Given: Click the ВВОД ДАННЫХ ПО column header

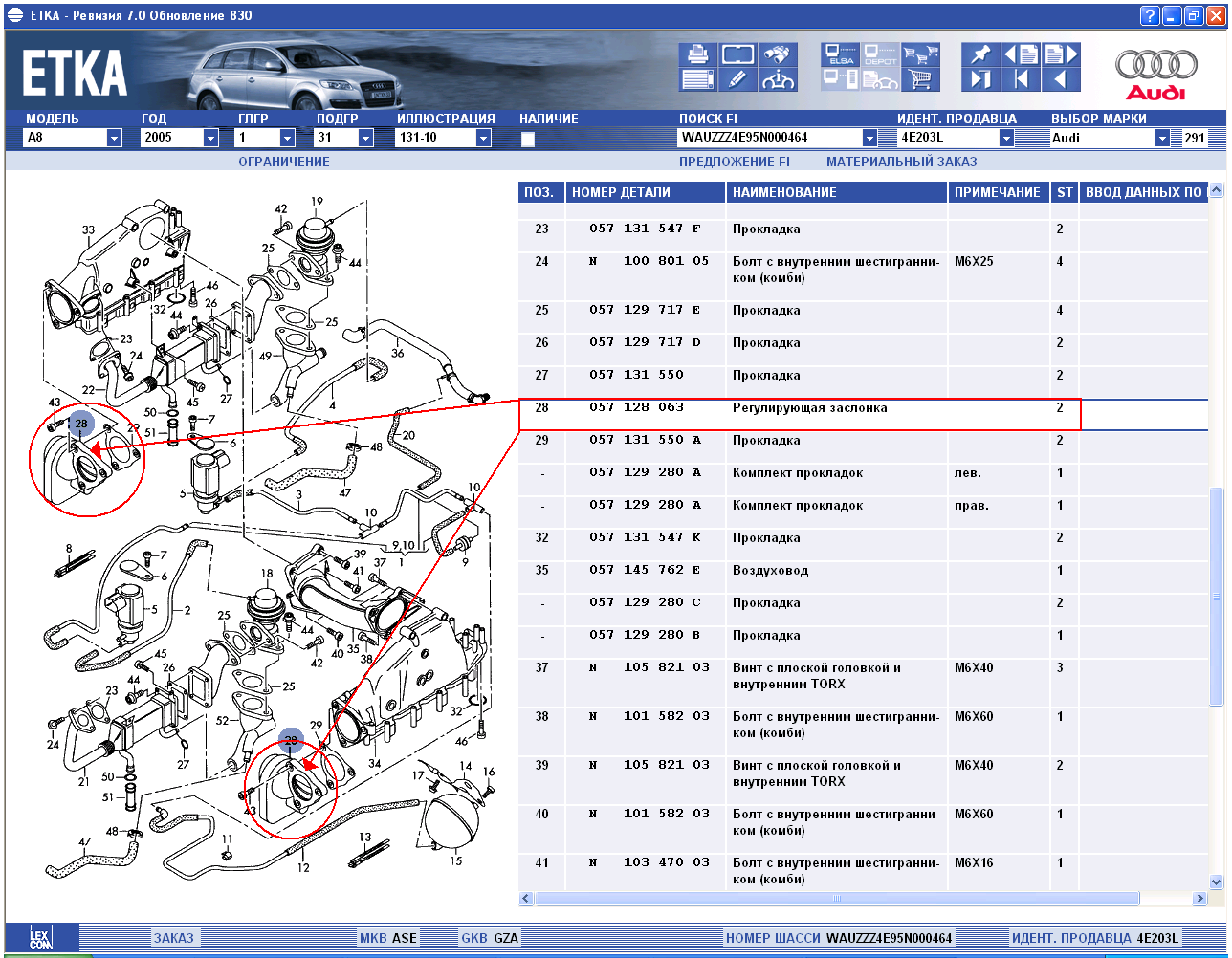Looking at the screenshot, I should click(x=1143, y=192).
